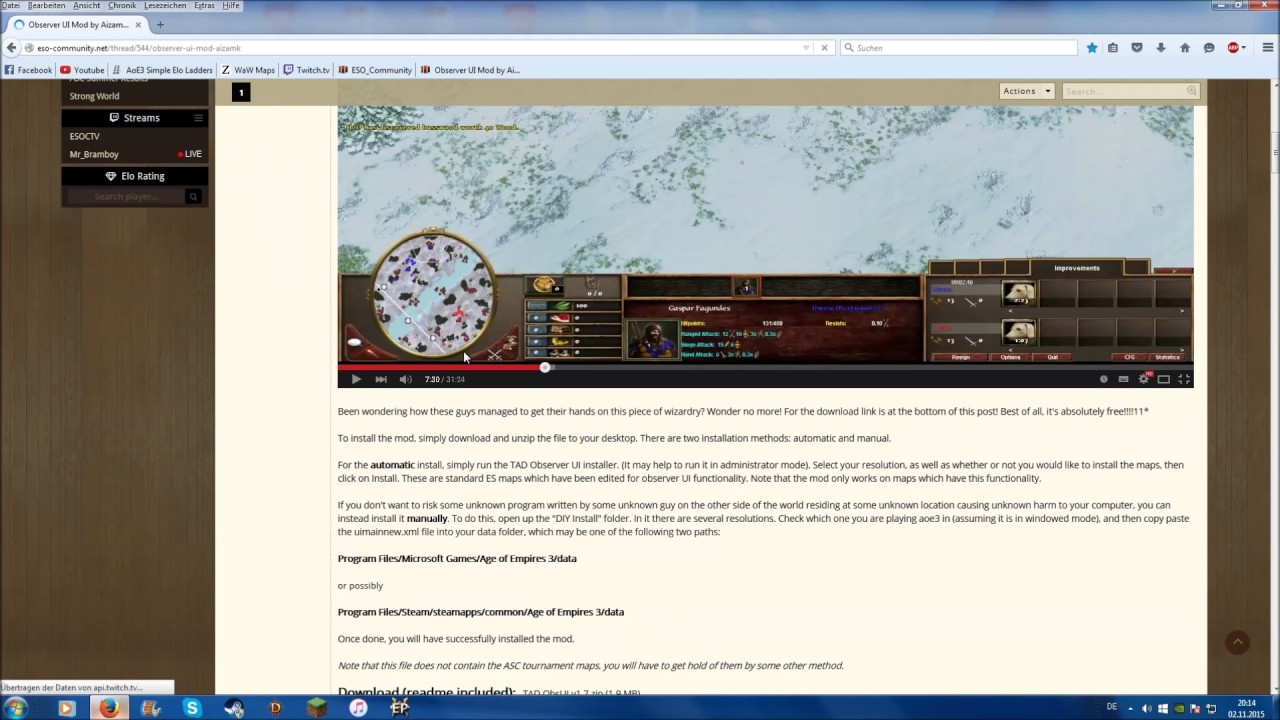Select page number 1 button
The image size is (1280, 720).
241,92
